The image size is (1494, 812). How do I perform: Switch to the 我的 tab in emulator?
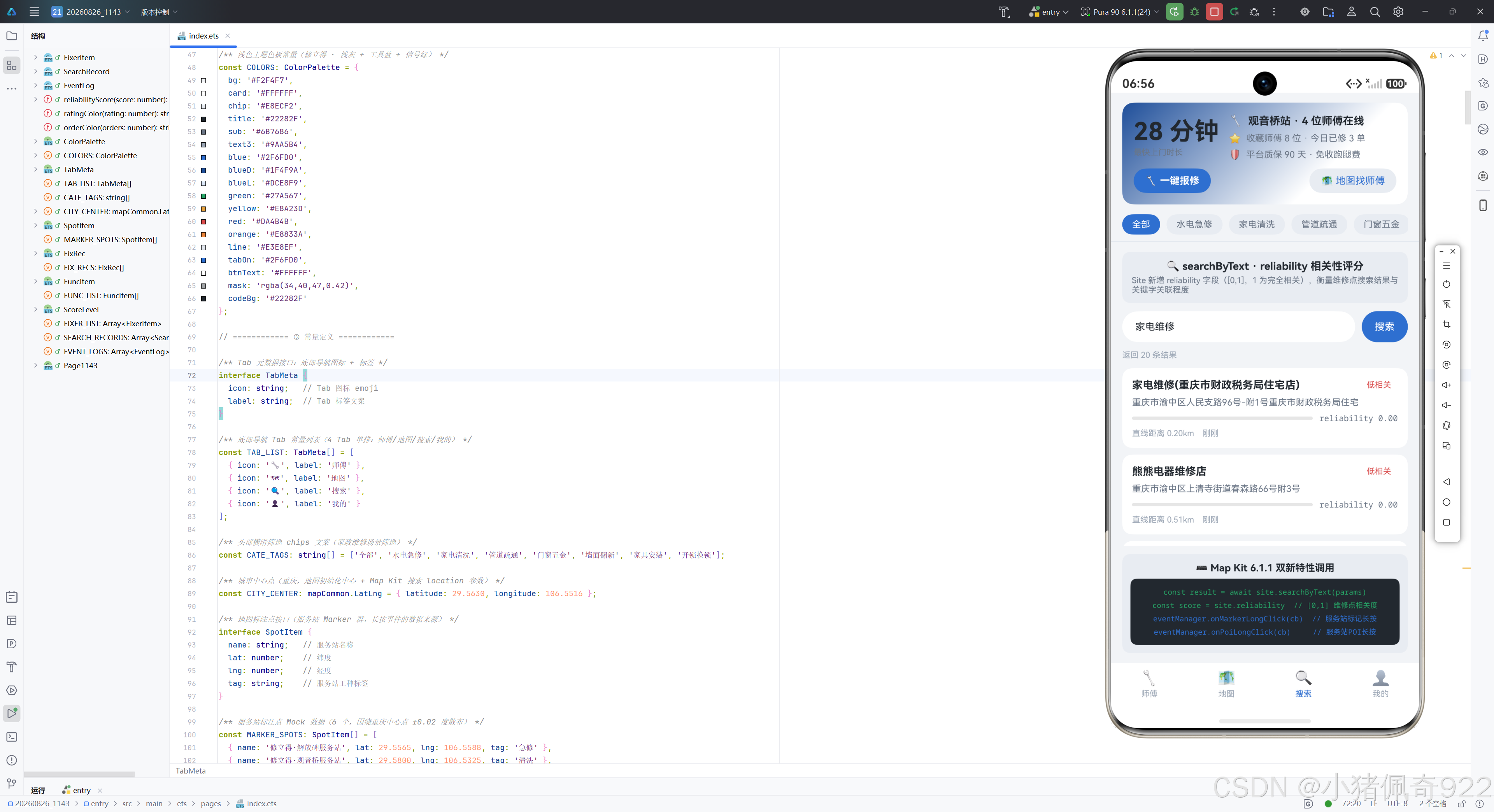coord(1380,684)
